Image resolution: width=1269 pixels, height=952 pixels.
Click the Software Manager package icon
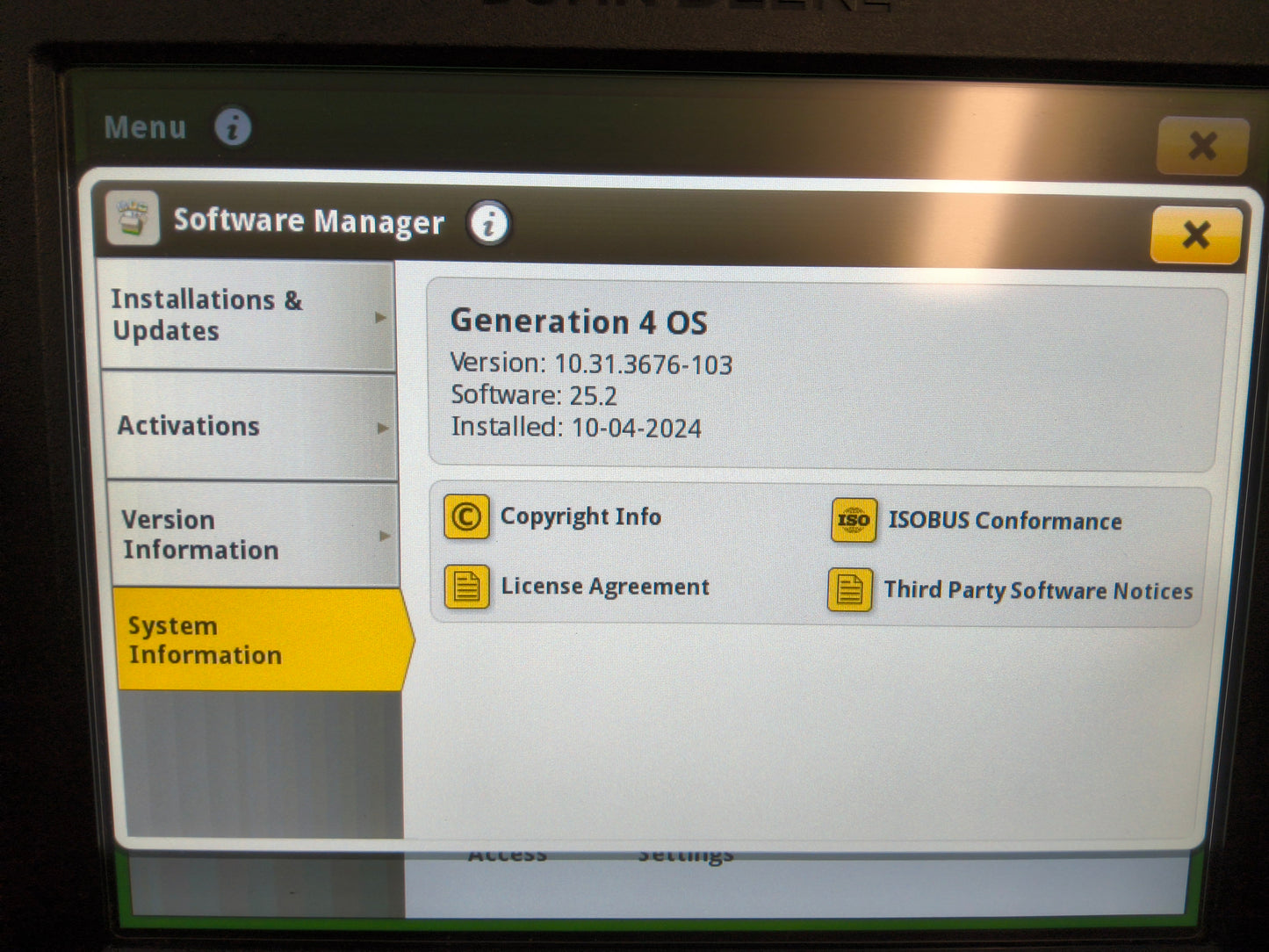[x=130, y=220]
